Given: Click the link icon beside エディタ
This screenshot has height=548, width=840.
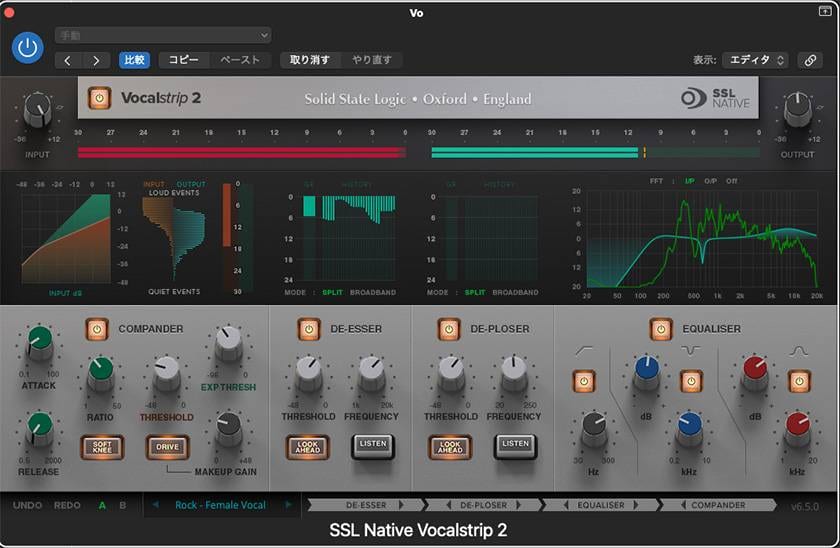Looking at the screenshot, I should 810,60.
